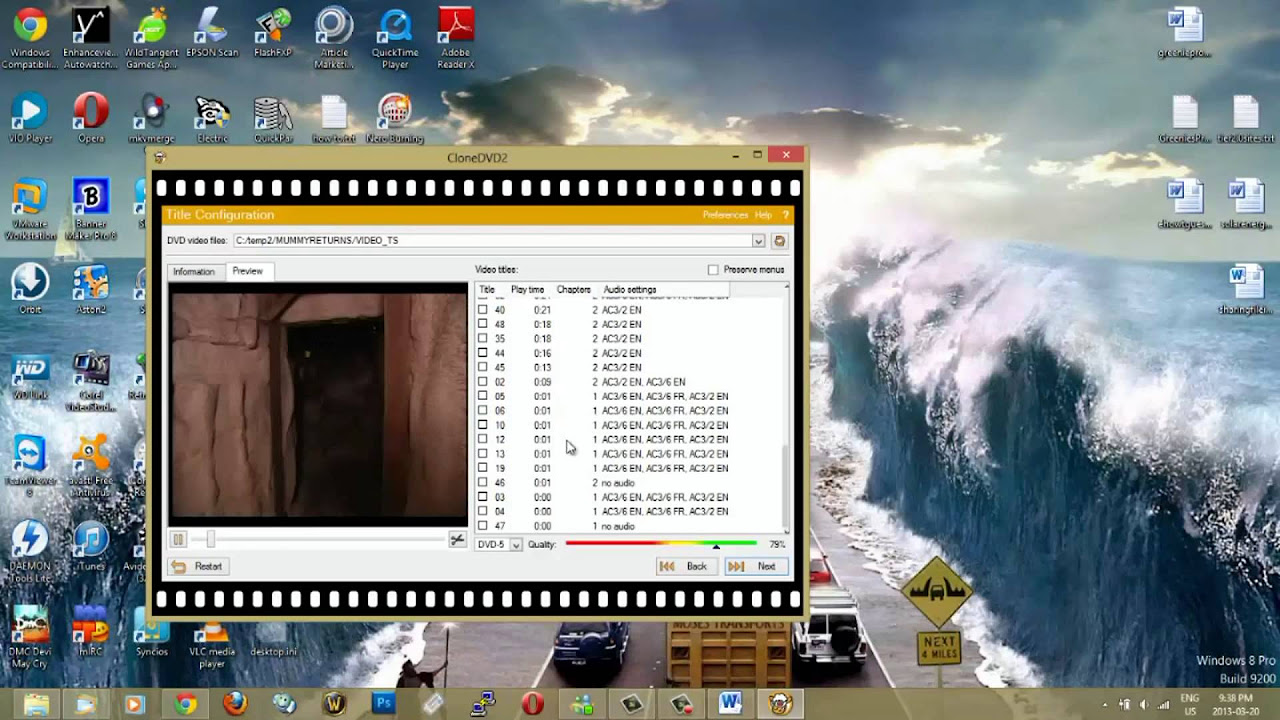The width and height of the screenshot is (1280, 720).
Task: Open Preferences in the header
Action: pyautogui.click(x=725, y=215)
